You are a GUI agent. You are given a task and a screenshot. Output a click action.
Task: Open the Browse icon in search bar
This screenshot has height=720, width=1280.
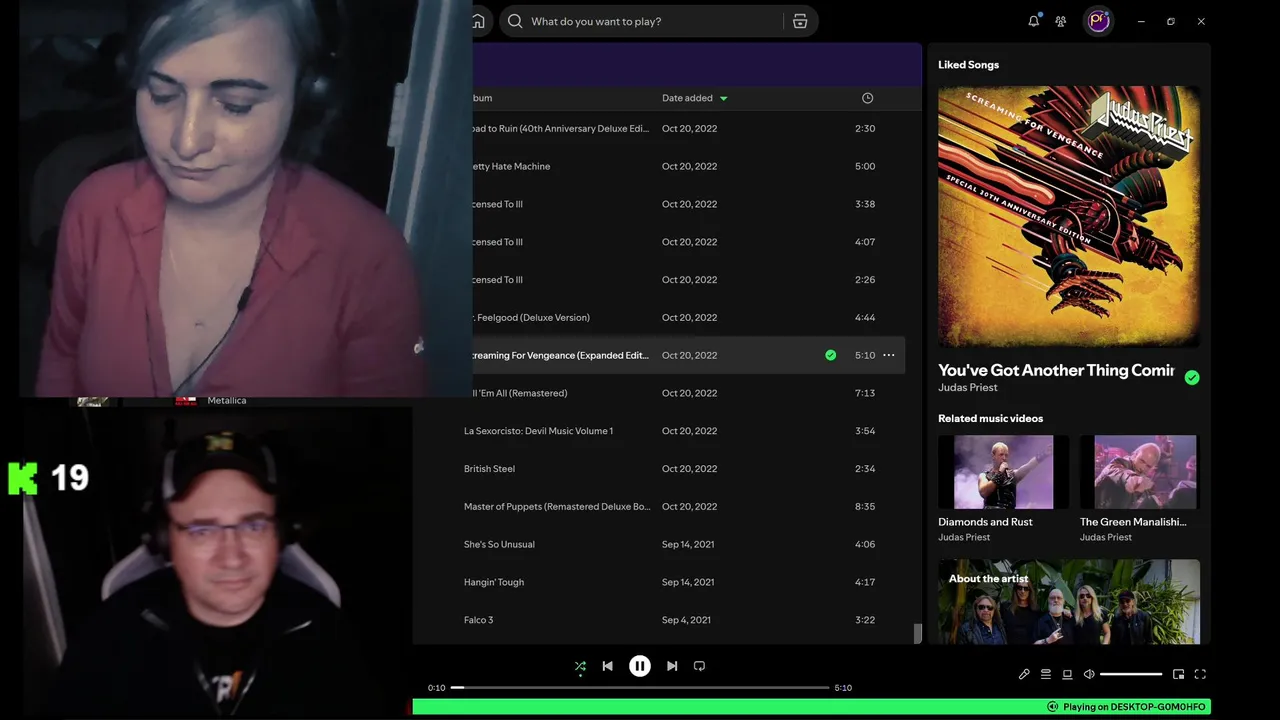click(800, 21)
